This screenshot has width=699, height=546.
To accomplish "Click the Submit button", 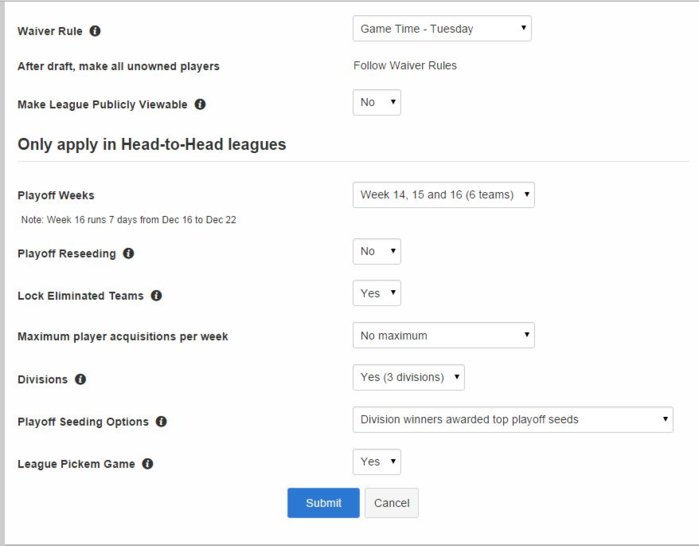I will [323, 503].
